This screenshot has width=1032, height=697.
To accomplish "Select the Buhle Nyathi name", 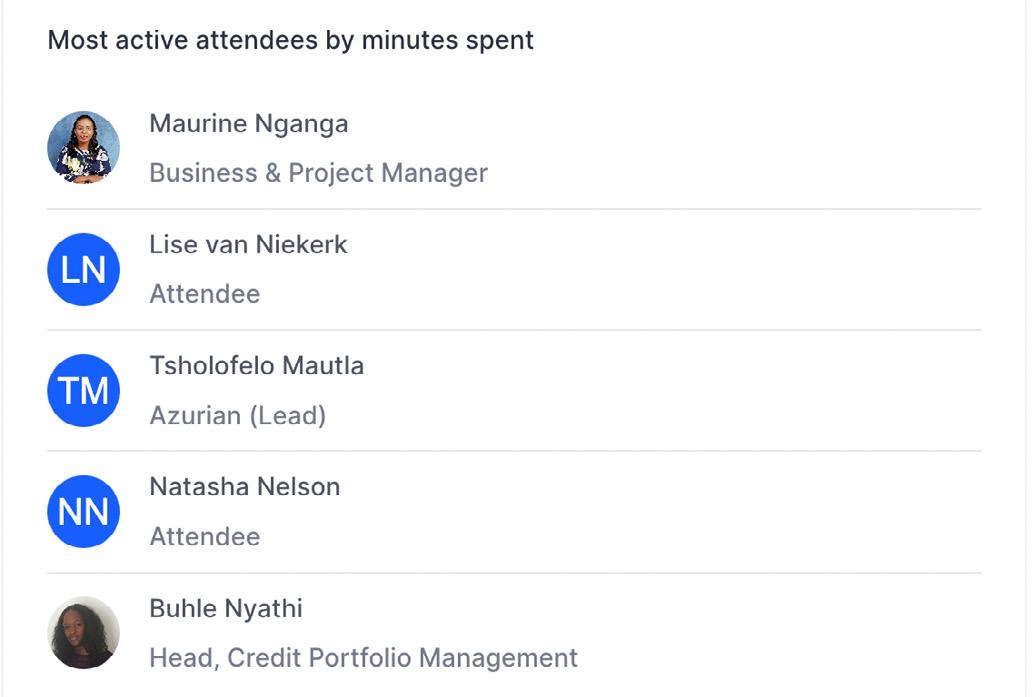I will pos(225,609).
